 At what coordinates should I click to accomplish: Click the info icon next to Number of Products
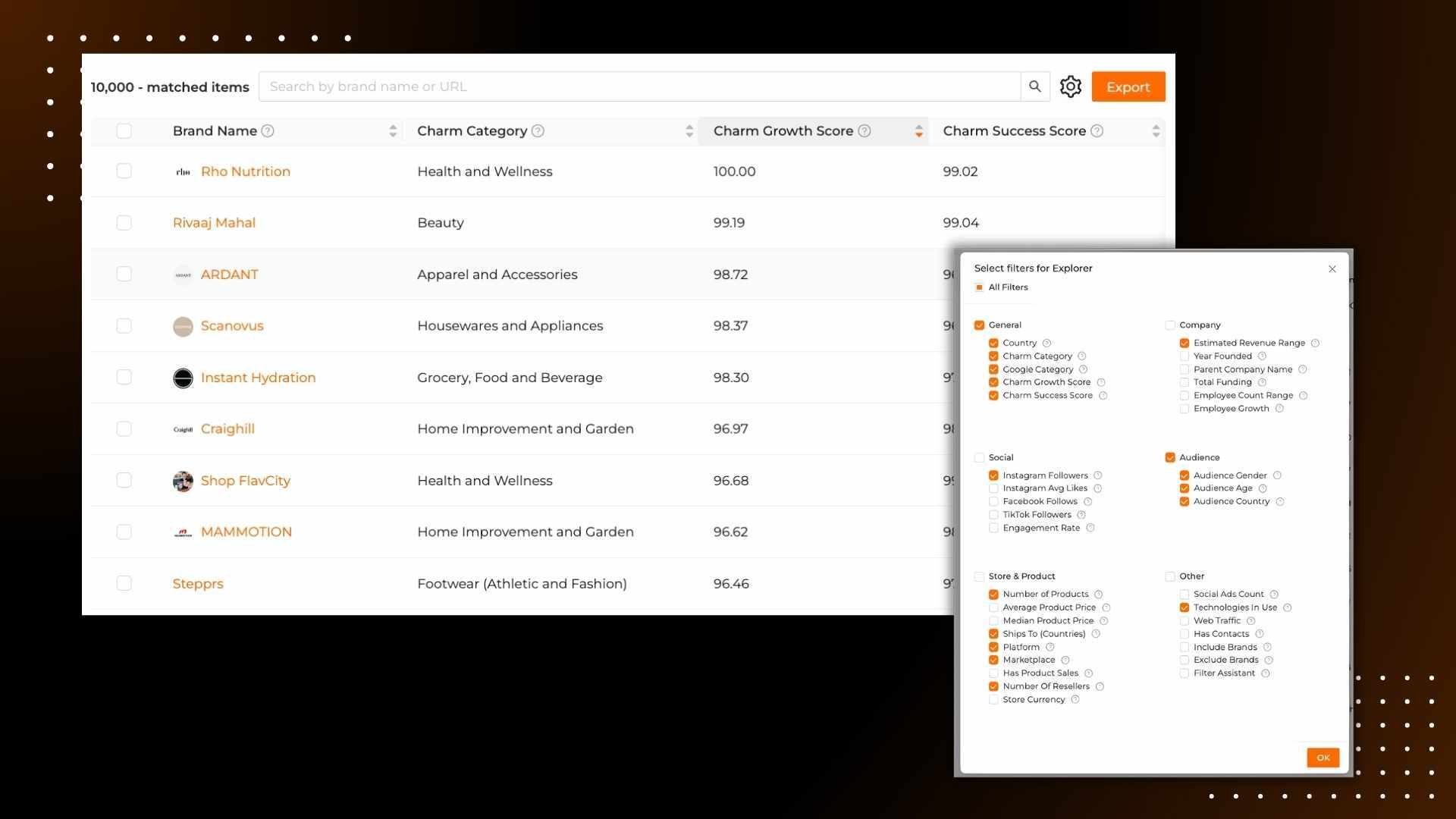(x=1098, y=595)
